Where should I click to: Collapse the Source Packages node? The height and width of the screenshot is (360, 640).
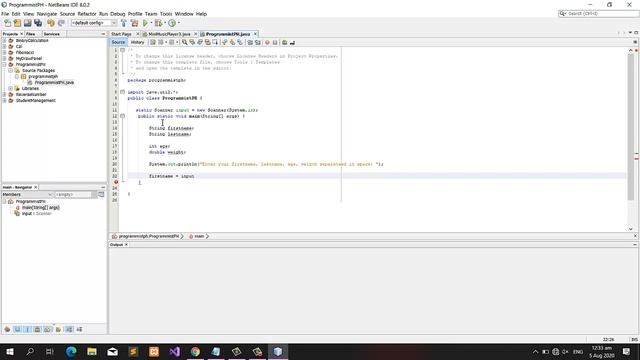click(11, 70)
